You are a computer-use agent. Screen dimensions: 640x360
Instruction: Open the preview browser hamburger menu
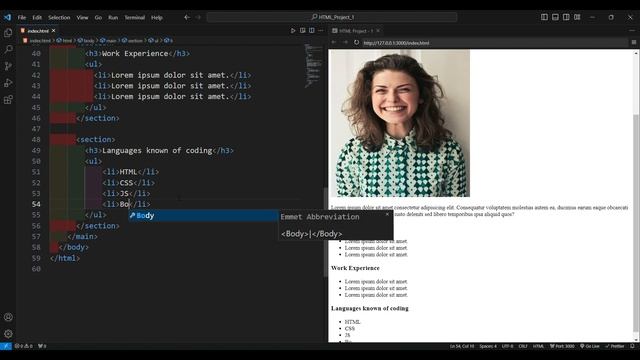pyautogui.click(x=633, y=42)
